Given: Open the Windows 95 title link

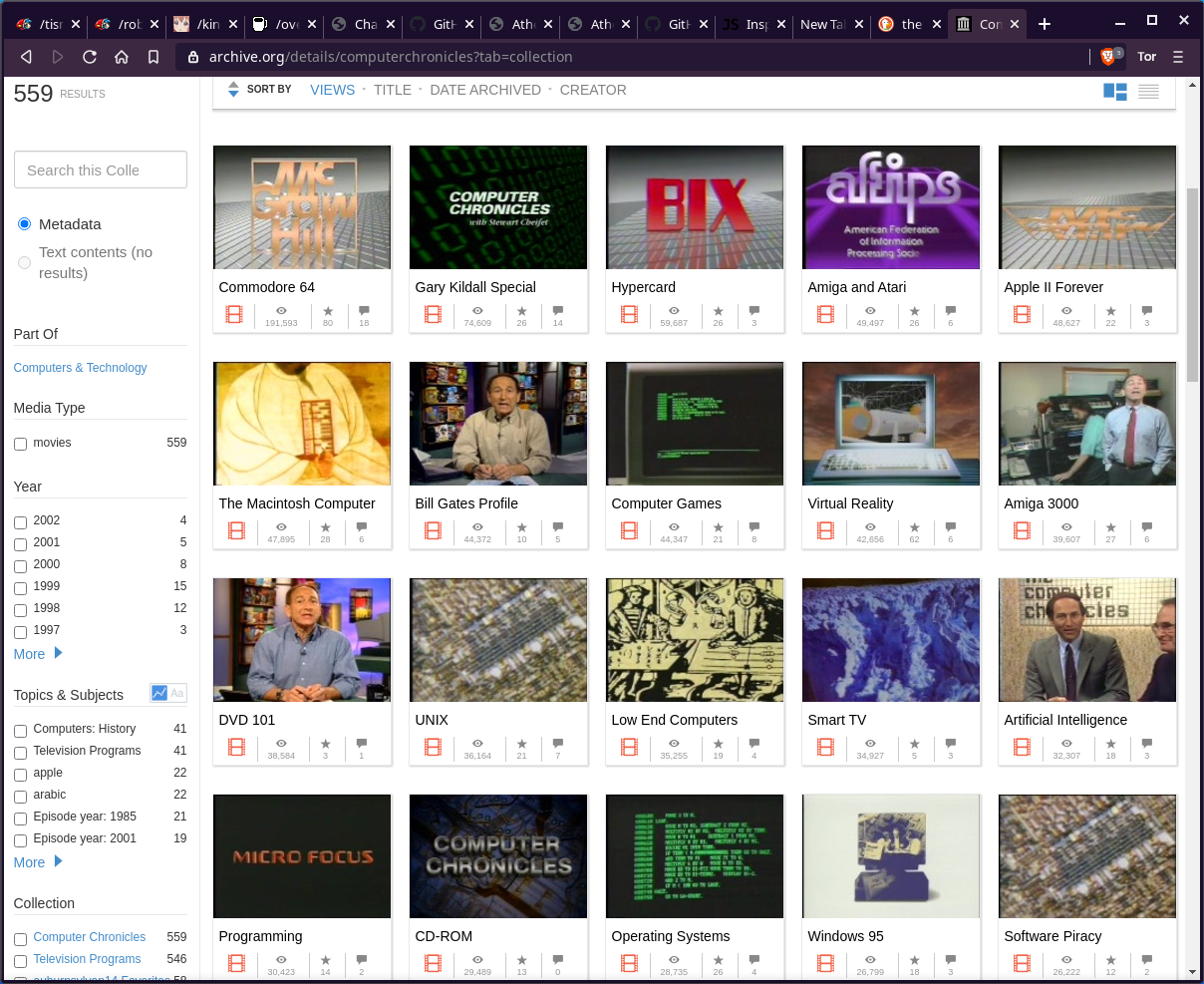Looking at the screenshot, I should (x=845, y=936).
